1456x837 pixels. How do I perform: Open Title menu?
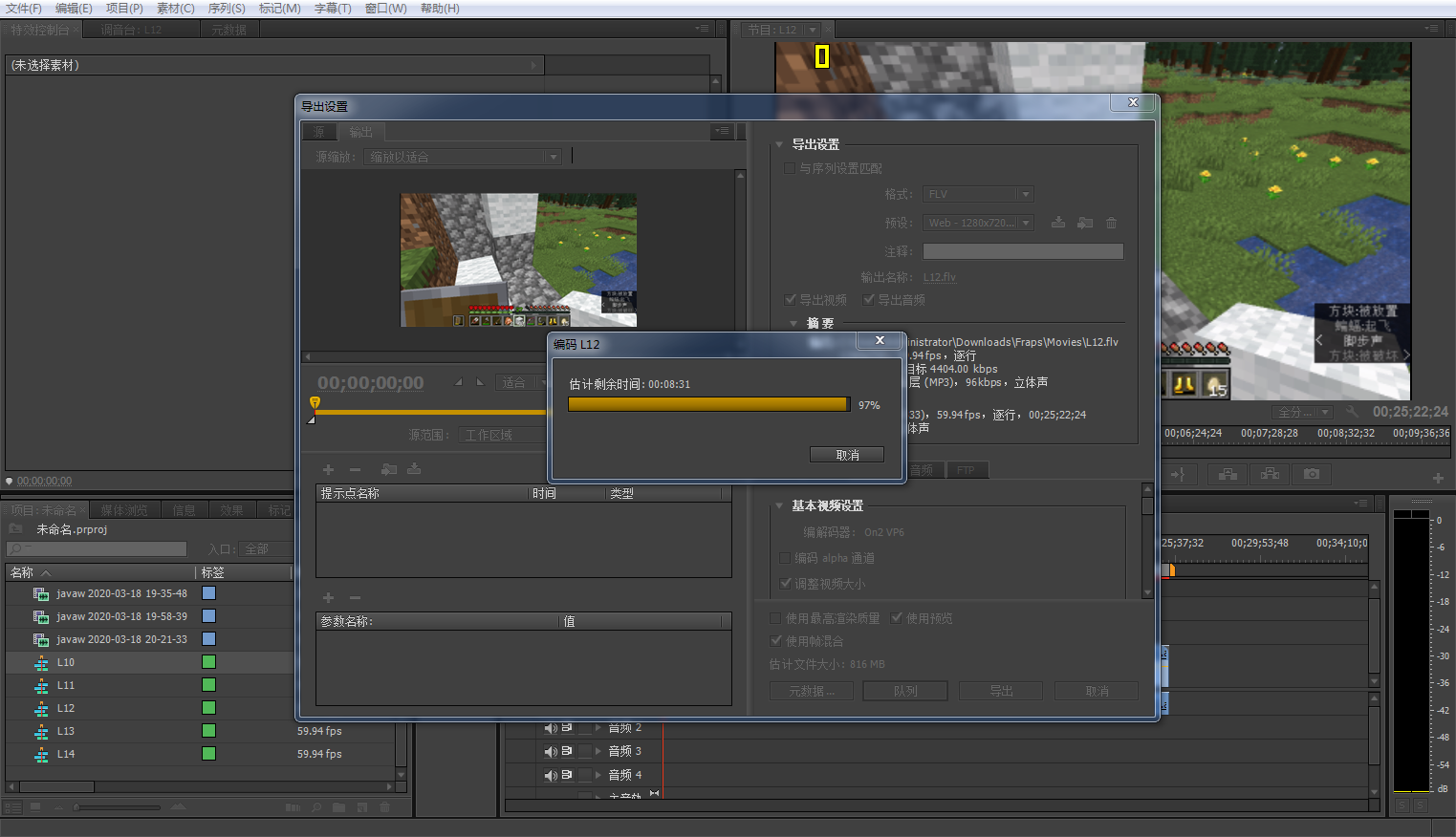pyautogui.click(x=333, y=8)
